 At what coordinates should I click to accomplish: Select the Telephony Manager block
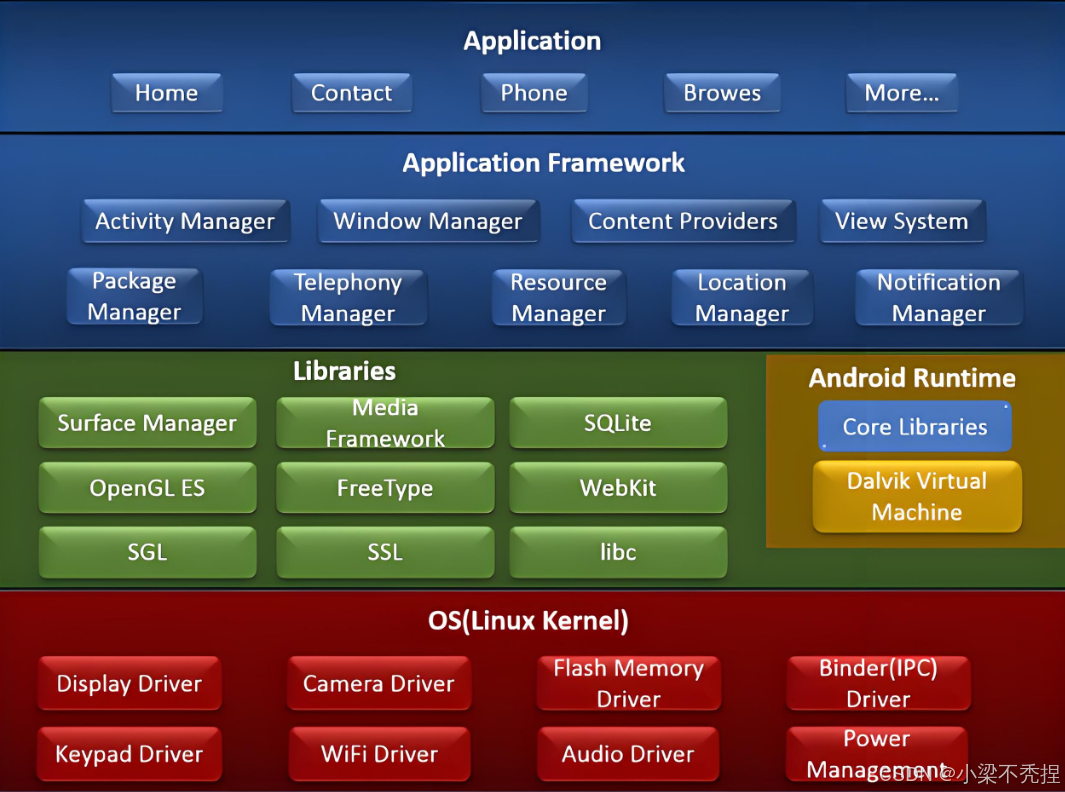coord(348,298)
